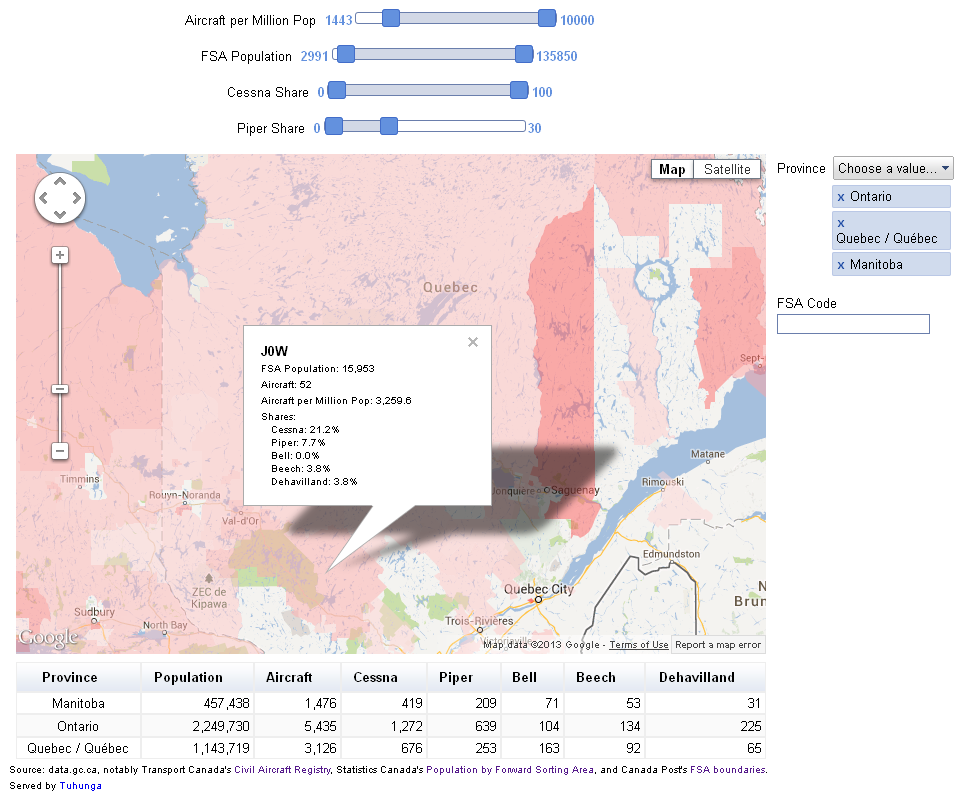Click the Piper Share lower slider handle
Screen dimensions: 969x801
click(334, 126)
